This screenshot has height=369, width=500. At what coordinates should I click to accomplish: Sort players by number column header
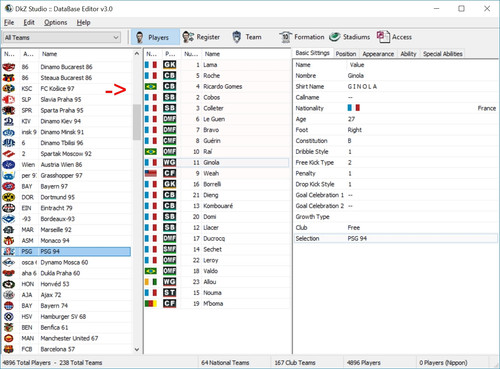click(191, 54)
